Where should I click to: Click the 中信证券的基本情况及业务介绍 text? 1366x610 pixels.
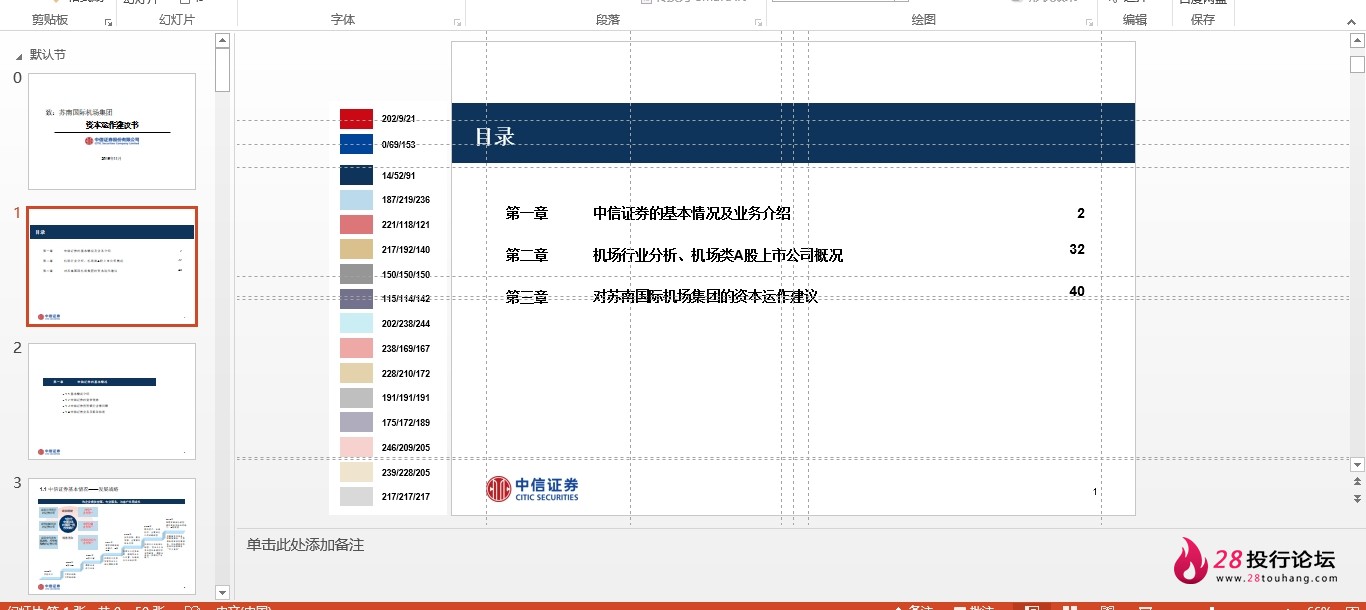(x=692, y=213)
